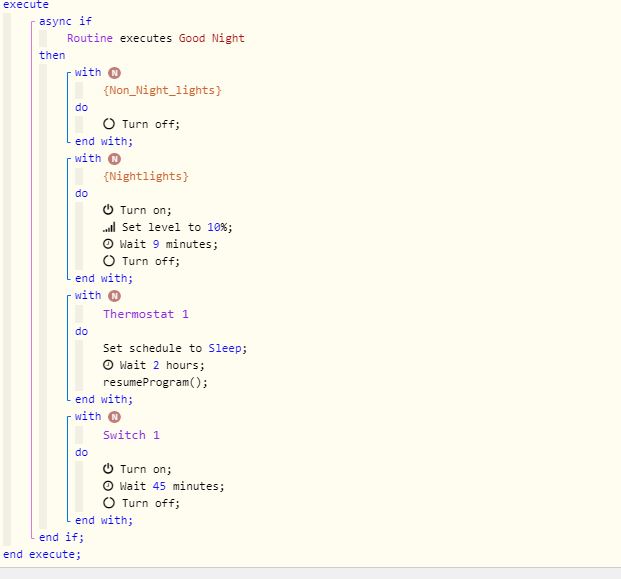The height and width of the screenshot is (579, 621).
Task: Click the Wait 45 minutes task
Action: (164, 486)
